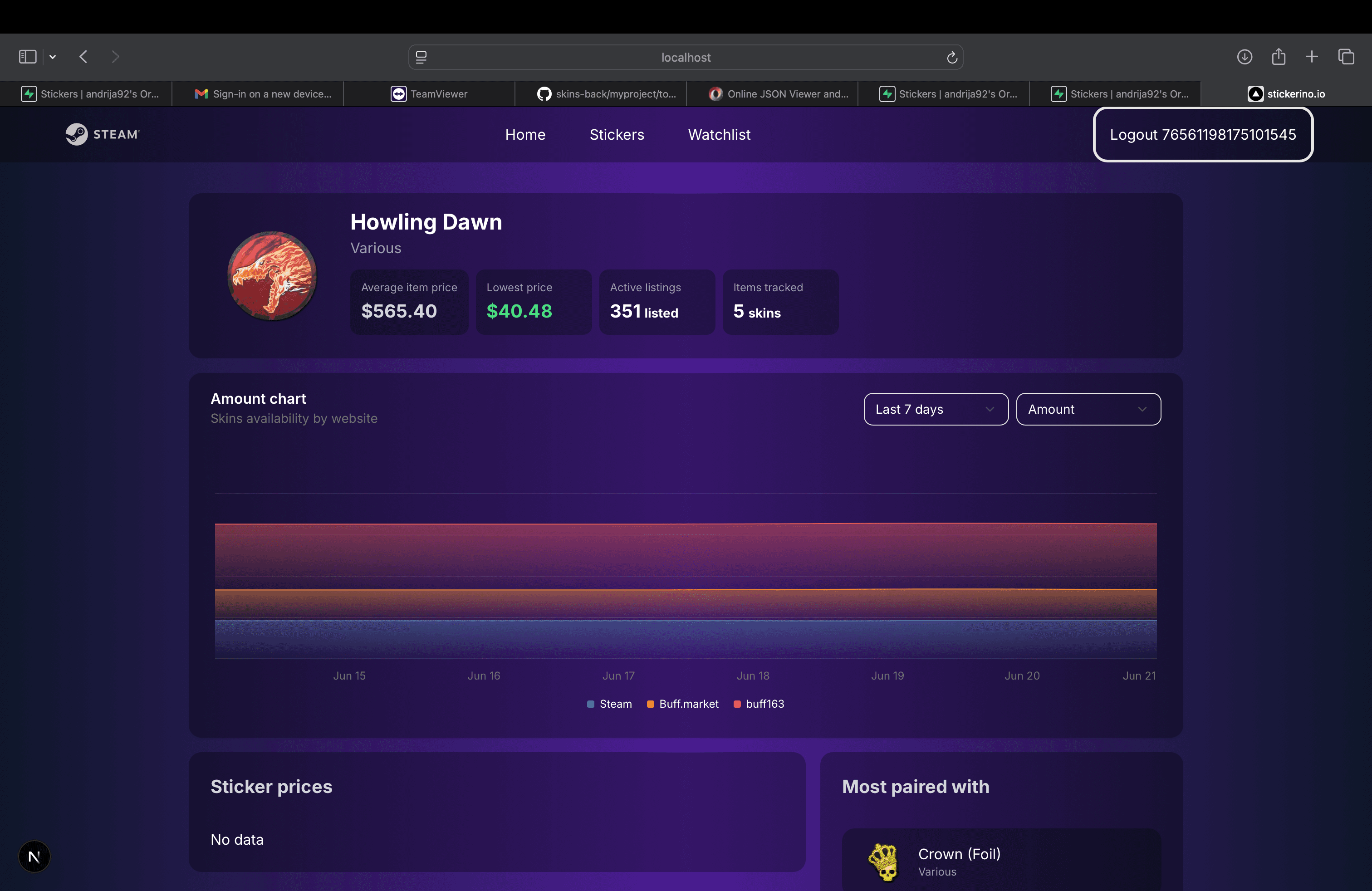Screen dimensions: 1372x891
Task: Toggle the Steam legend entry
Action: point(609,704)
